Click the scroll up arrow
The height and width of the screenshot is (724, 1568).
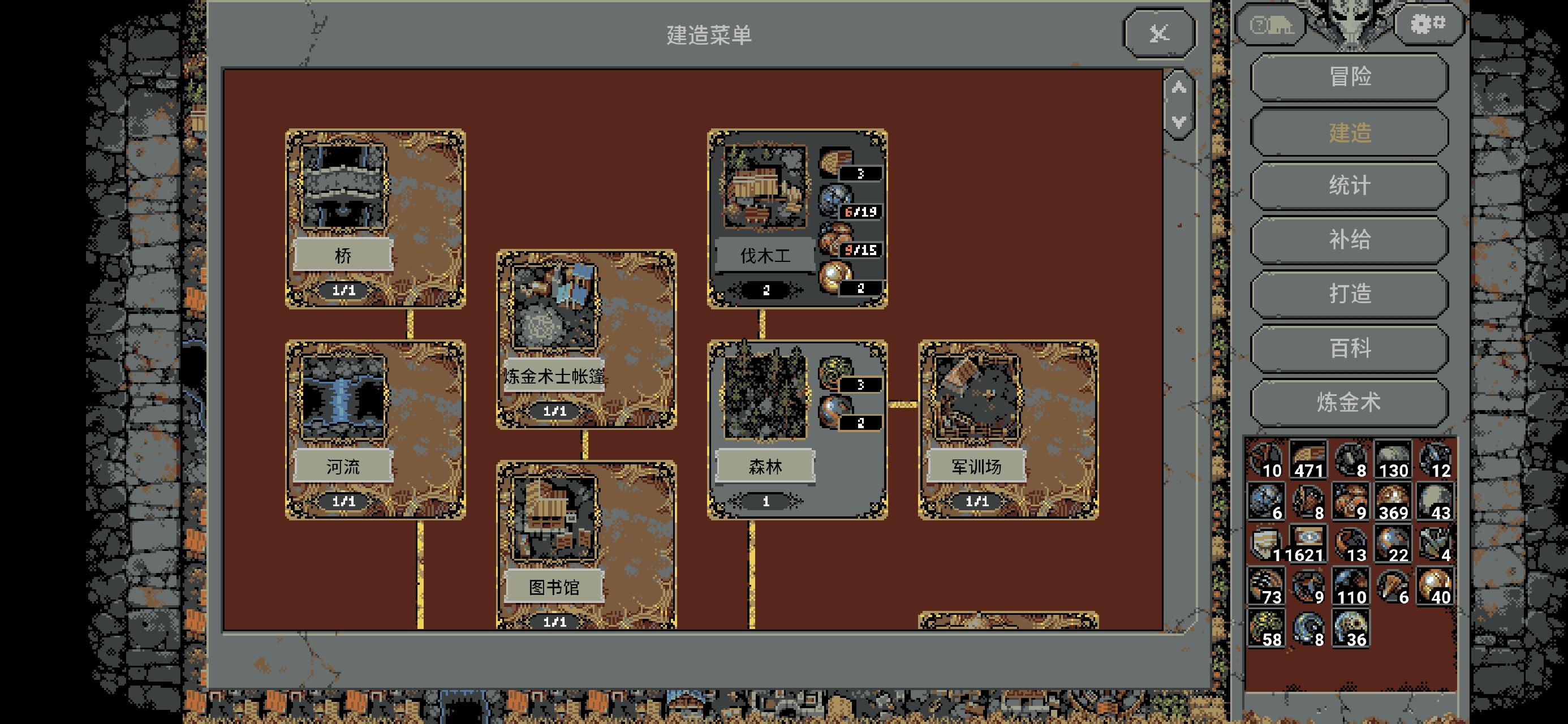point(1179,88)
